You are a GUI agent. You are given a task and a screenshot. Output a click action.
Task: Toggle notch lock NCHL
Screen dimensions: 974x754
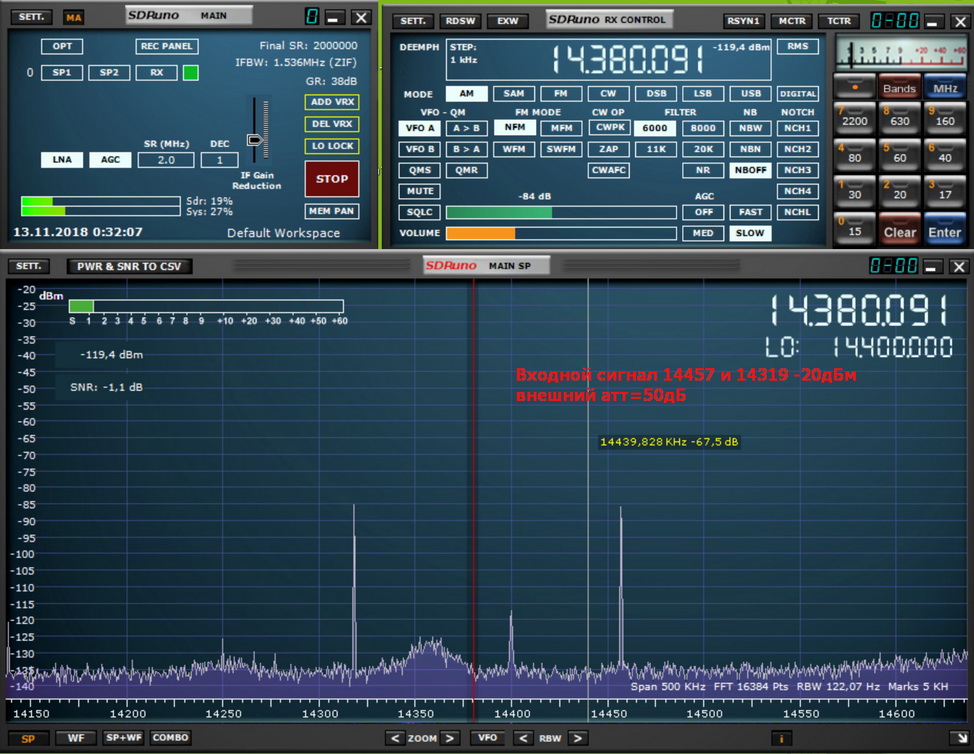[x=798, y=212]
